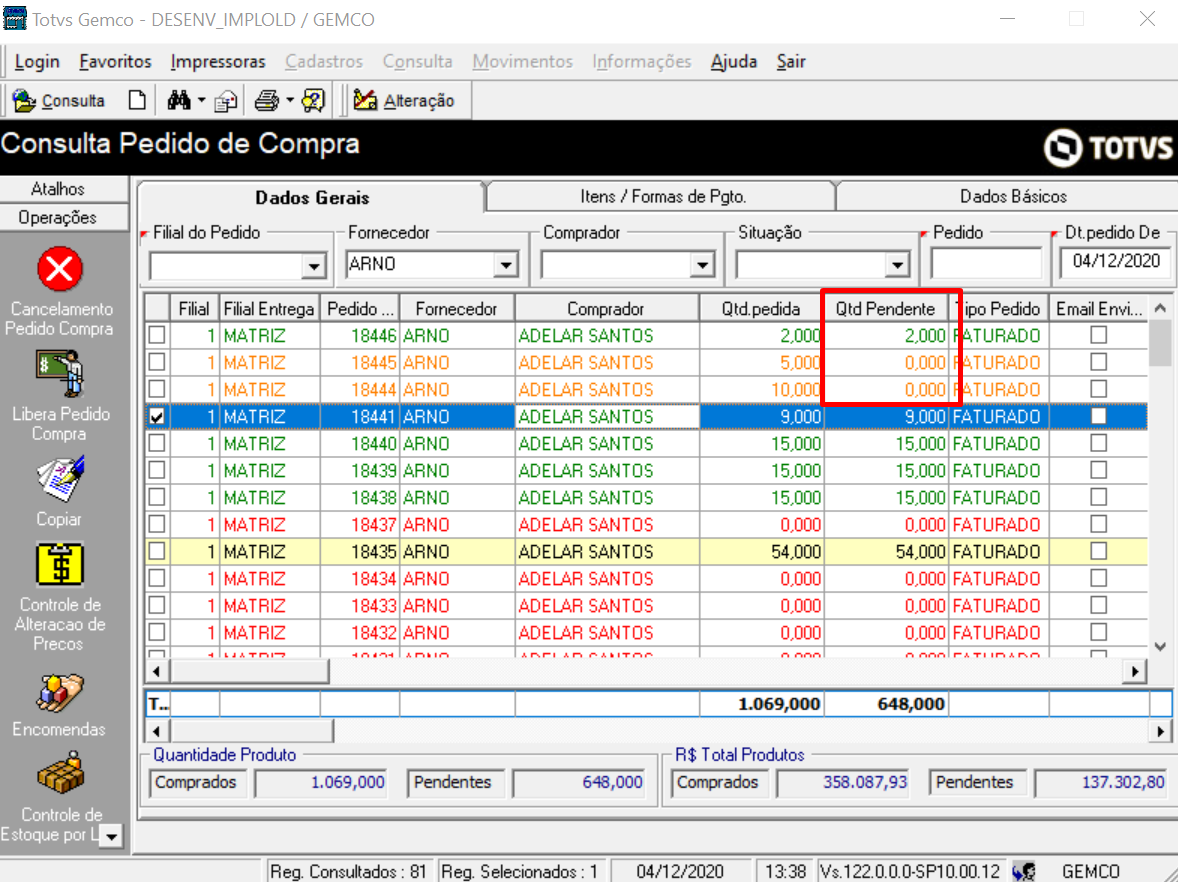Click the printer icon in toolbar
The height and width of the screenshot is (882, 1178).
click(267, 100)
